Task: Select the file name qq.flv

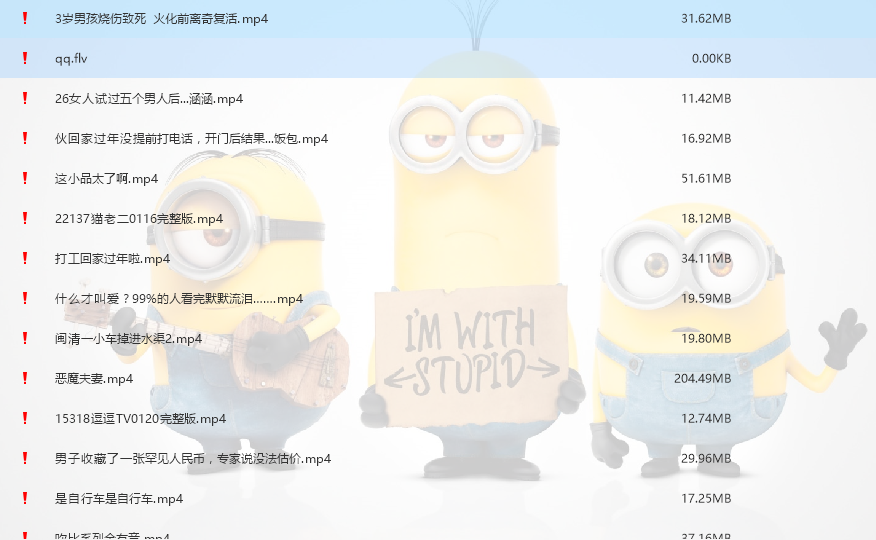Action: [x=71, y=59]
